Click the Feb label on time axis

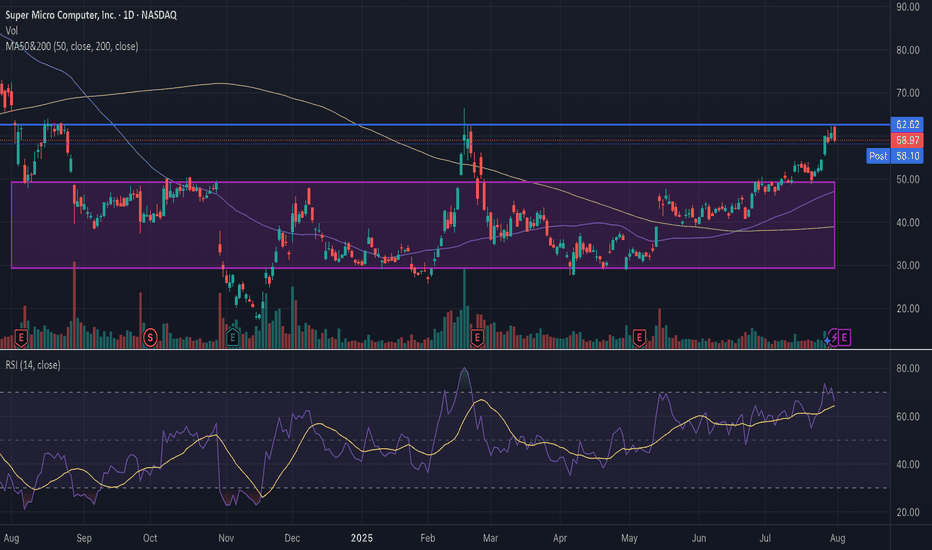(427, 538)
